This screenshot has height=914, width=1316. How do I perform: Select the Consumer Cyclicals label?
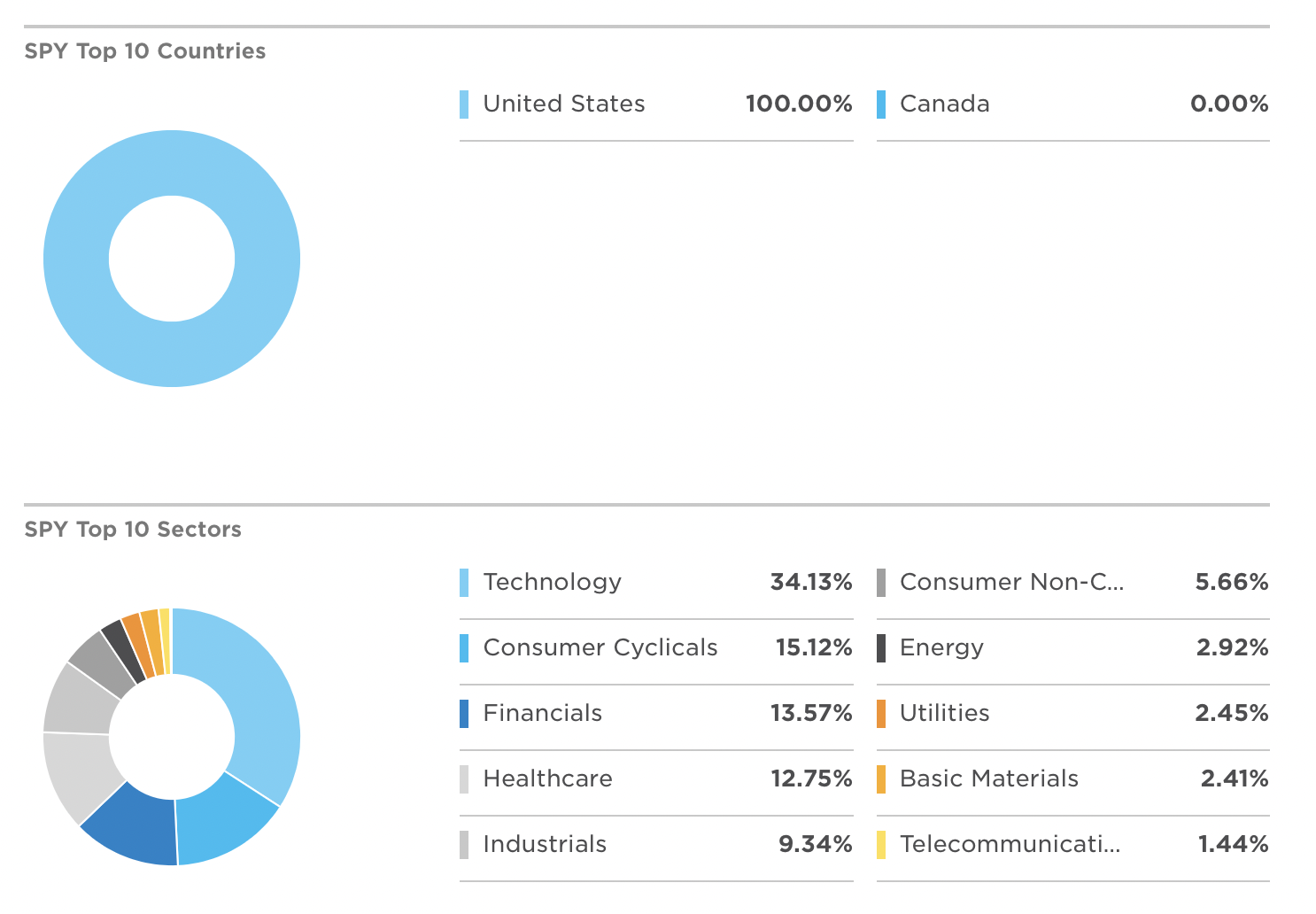[x=600, y=647]
